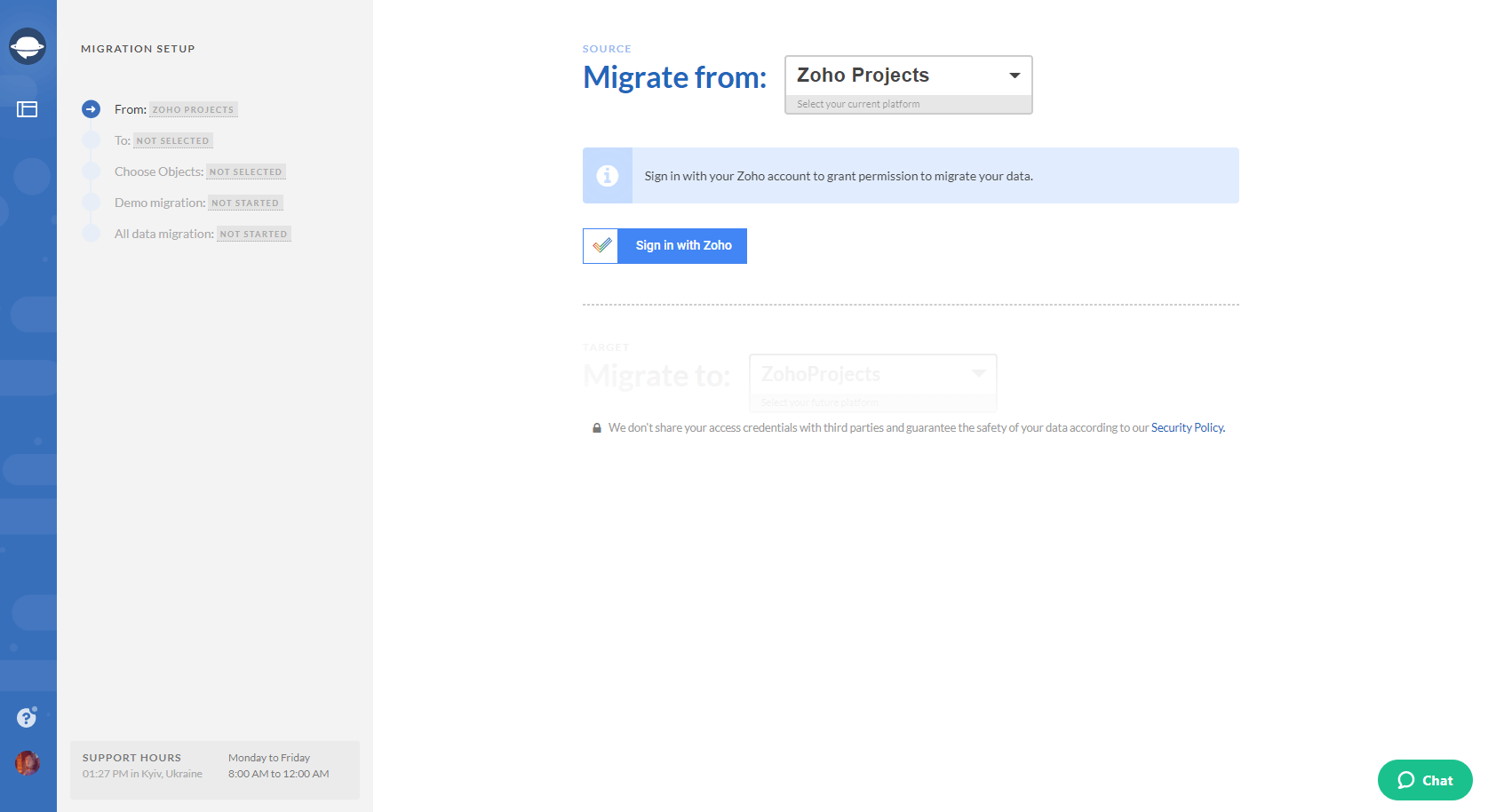The width and height of the screenshot is (1488, 812).
Task: Click the chat bubble icon
Action: tap(1405, 780)
